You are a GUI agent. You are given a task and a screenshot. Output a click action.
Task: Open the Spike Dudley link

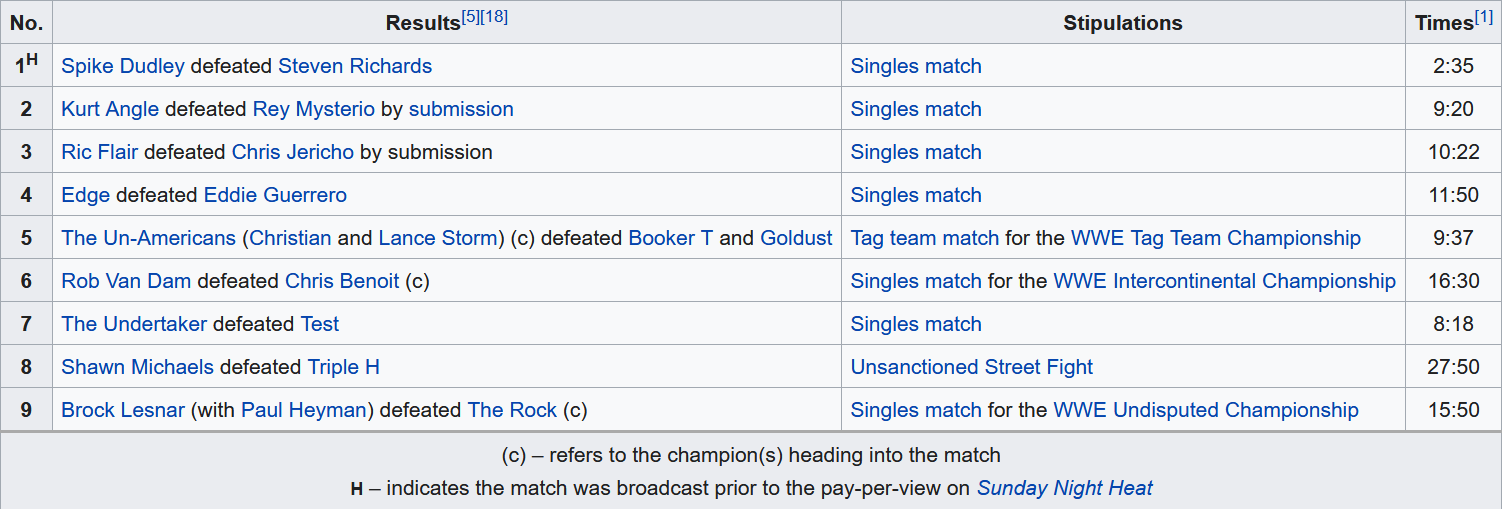[x=122, y=66]
